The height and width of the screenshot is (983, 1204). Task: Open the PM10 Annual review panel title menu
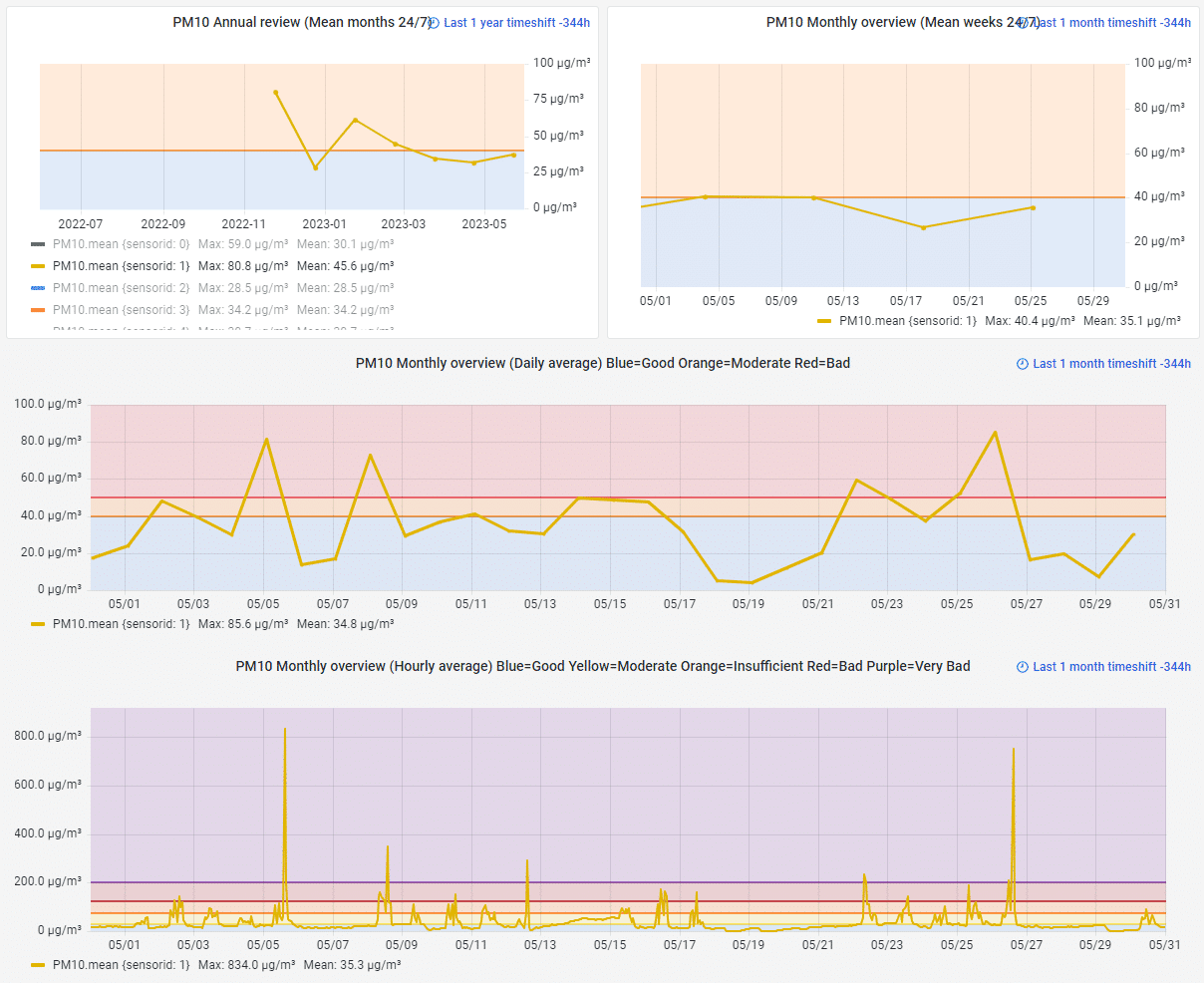tap(303, 22)
